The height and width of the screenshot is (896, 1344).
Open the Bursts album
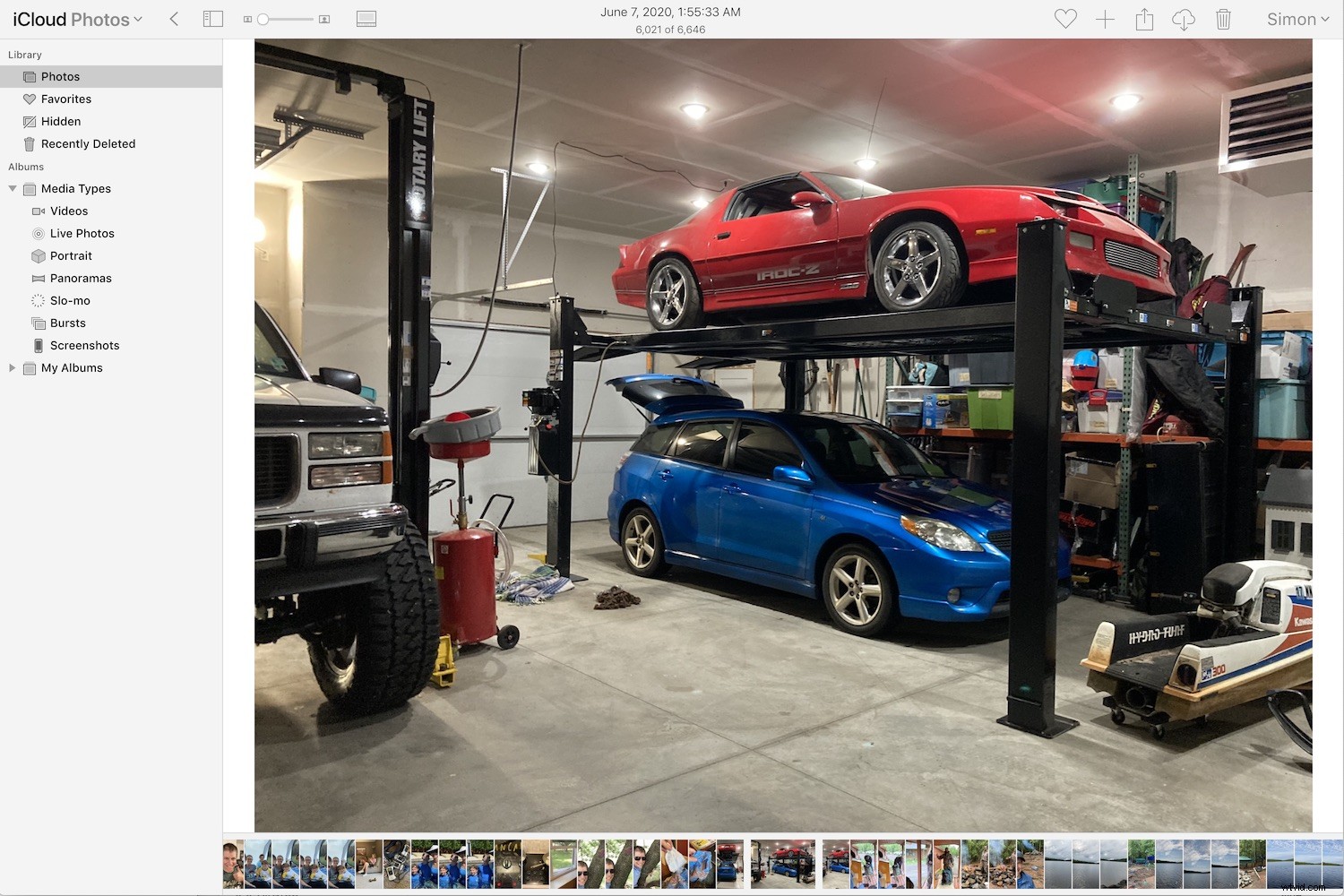pos(66,323)
